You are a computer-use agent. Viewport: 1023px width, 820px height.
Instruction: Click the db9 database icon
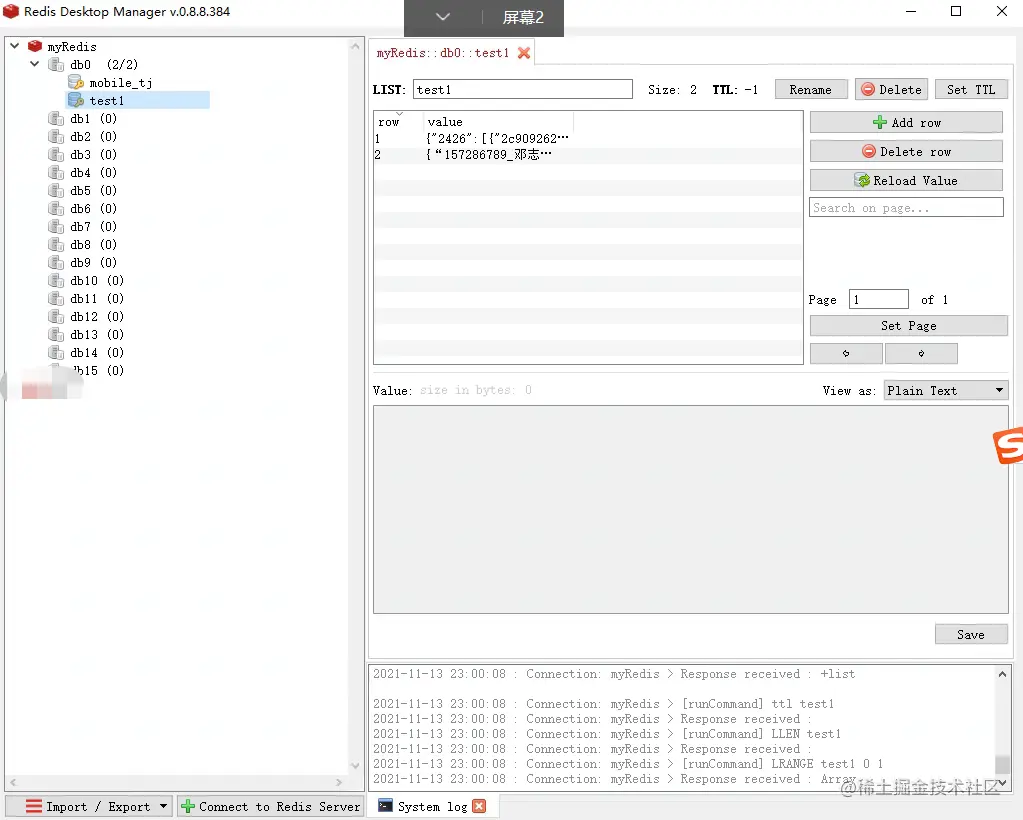56,262
